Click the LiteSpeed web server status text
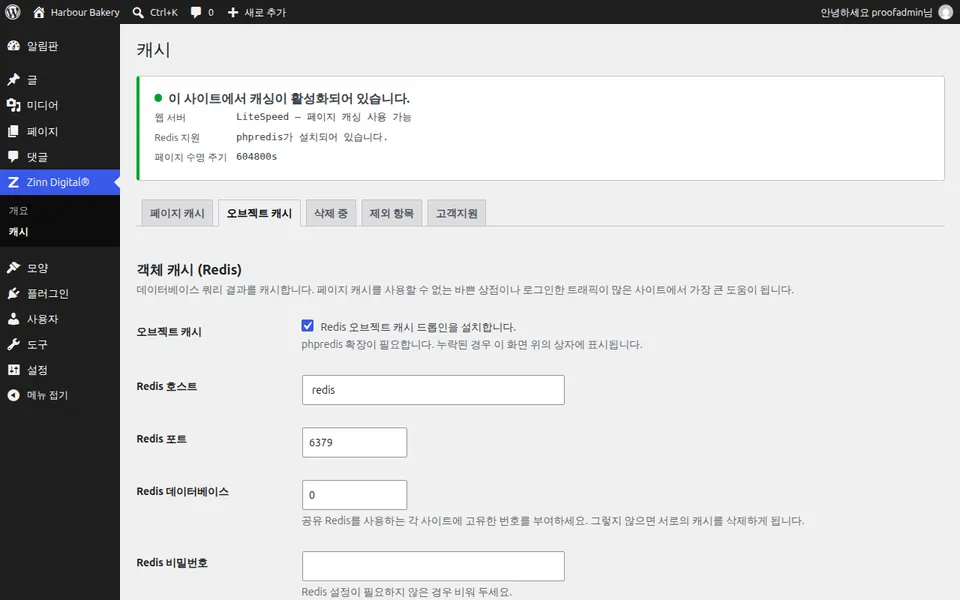This screenshot has width=960, height=600. [324, 116]
